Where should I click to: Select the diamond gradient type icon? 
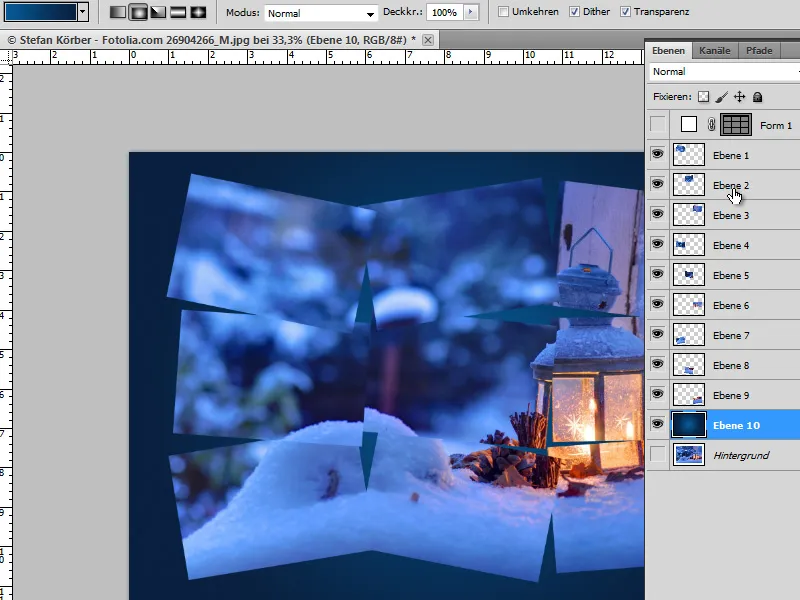pyautogui.click(x=198, y=13)
